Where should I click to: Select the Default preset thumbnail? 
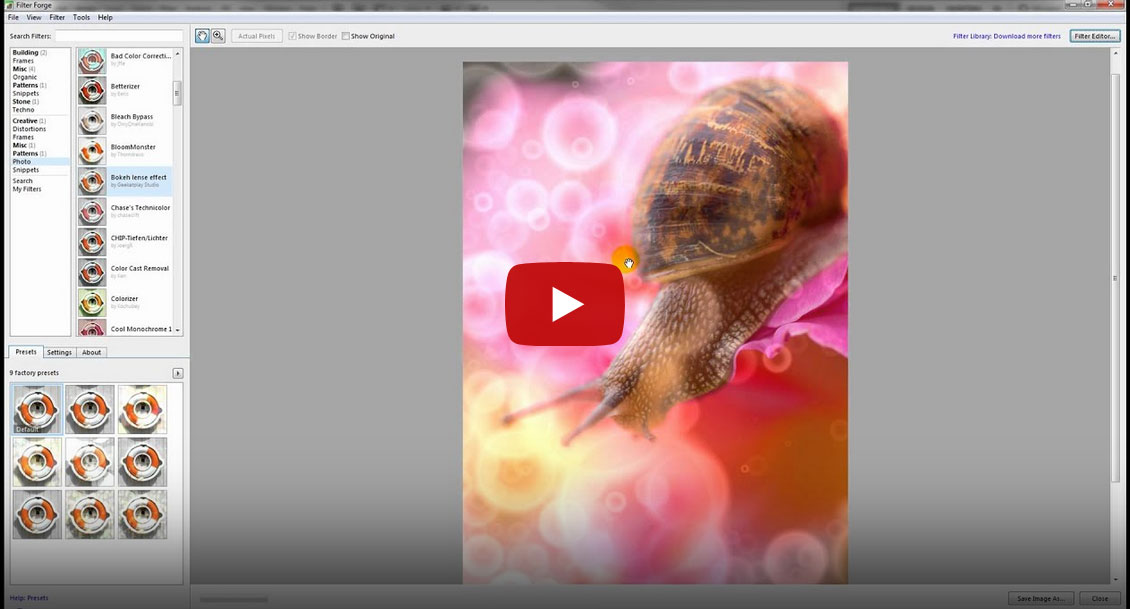tap(37, 409)
